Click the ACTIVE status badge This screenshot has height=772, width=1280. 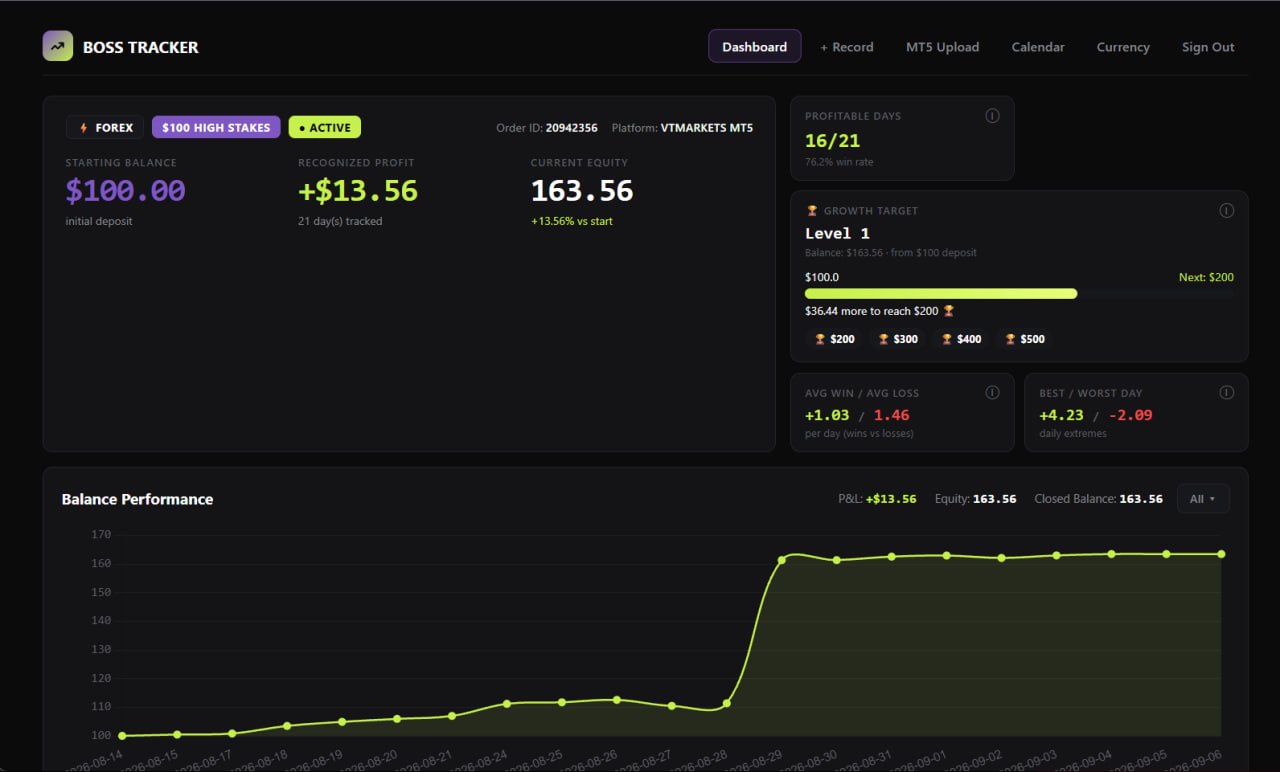pyautogui.click(x=325, y=128)
